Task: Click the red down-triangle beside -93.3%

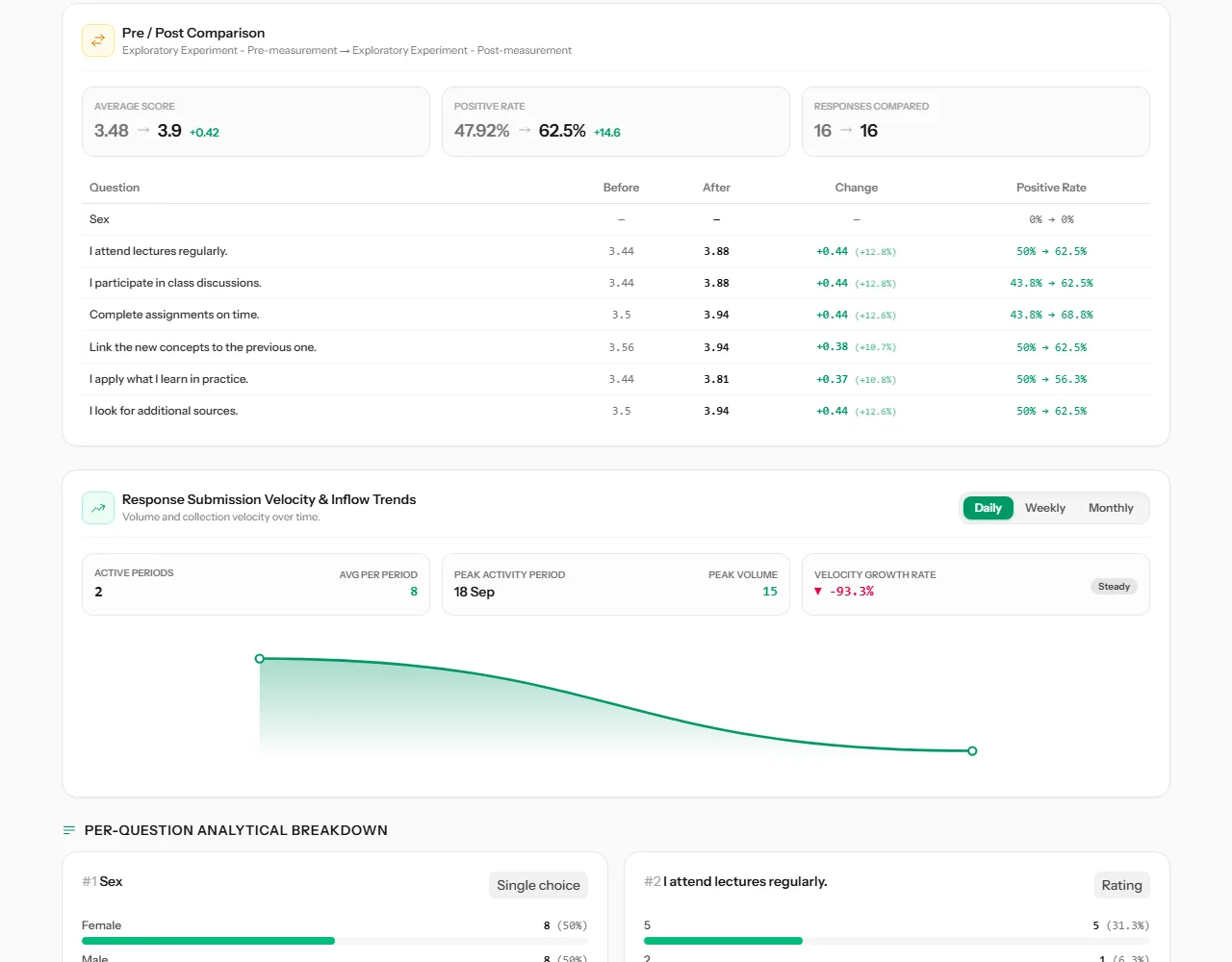Action: [x=818, y=592]
